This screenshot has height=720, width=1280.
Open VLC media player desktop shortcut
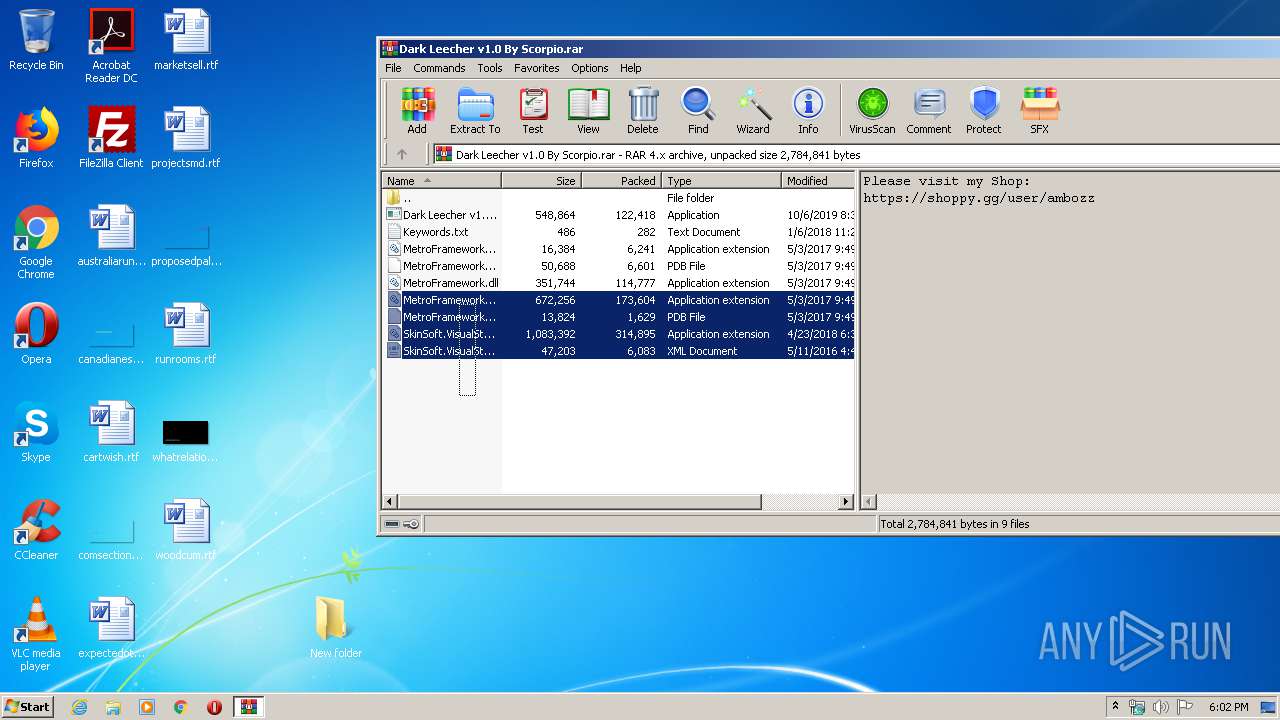36,634
